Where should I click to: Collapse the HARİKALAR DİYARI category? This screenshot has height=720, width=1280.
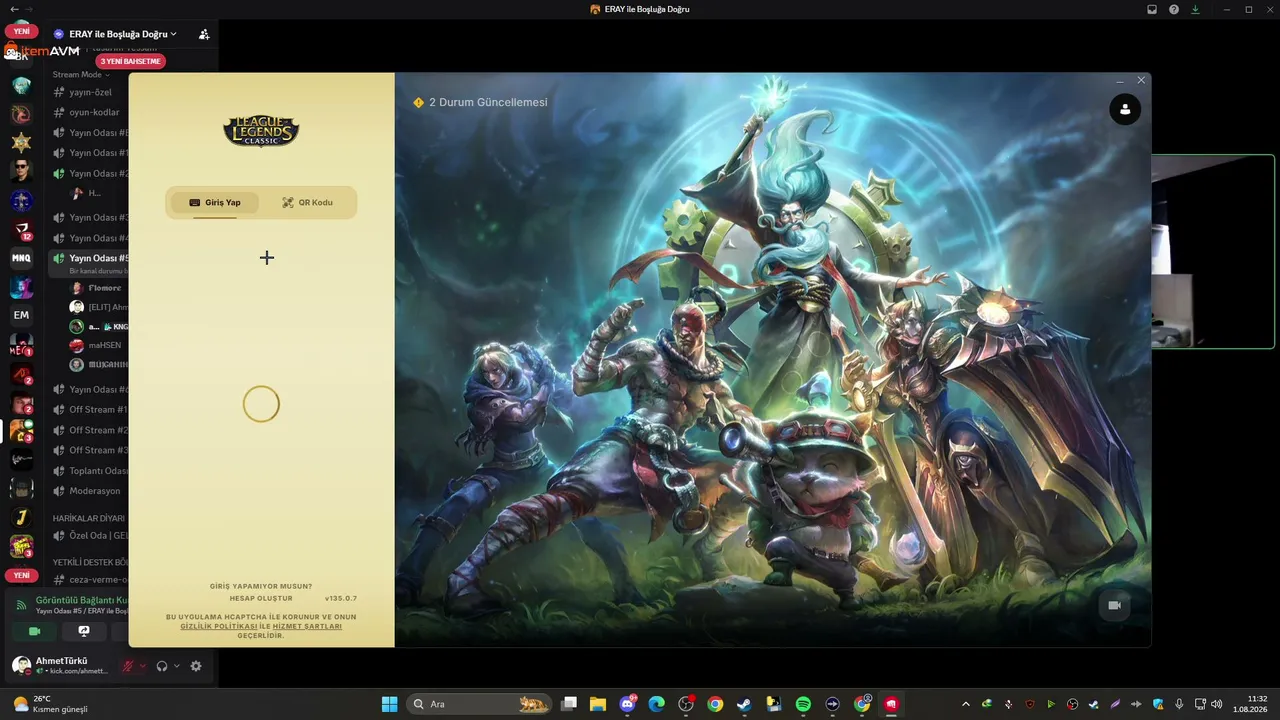pos(89,518)
